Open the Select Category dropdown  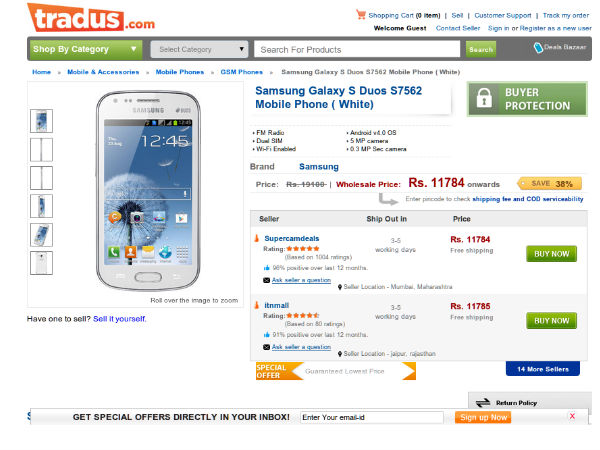coord(200,49)
